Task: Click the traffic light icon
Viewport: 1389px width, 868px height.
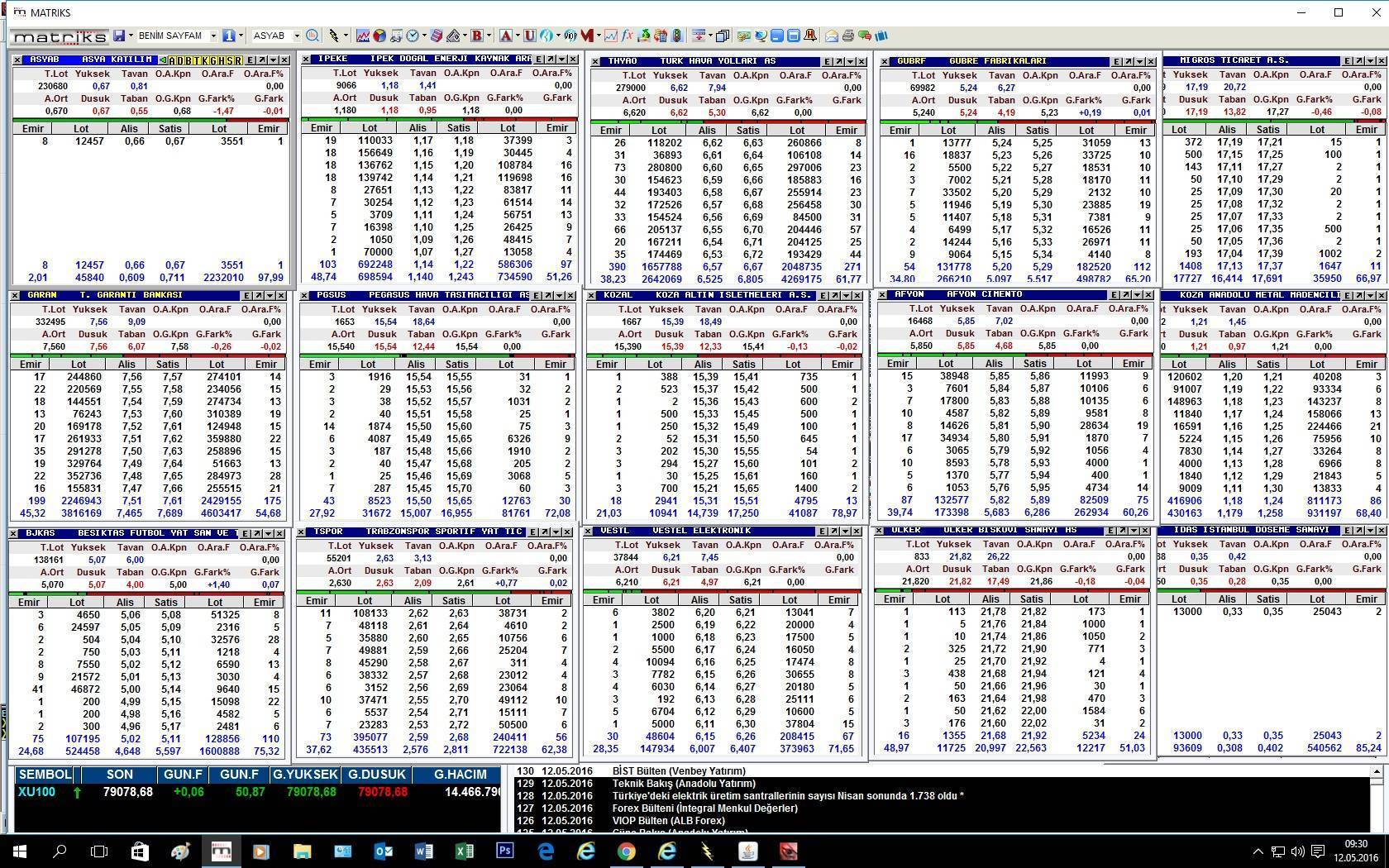Action: (x=677, y=36)
